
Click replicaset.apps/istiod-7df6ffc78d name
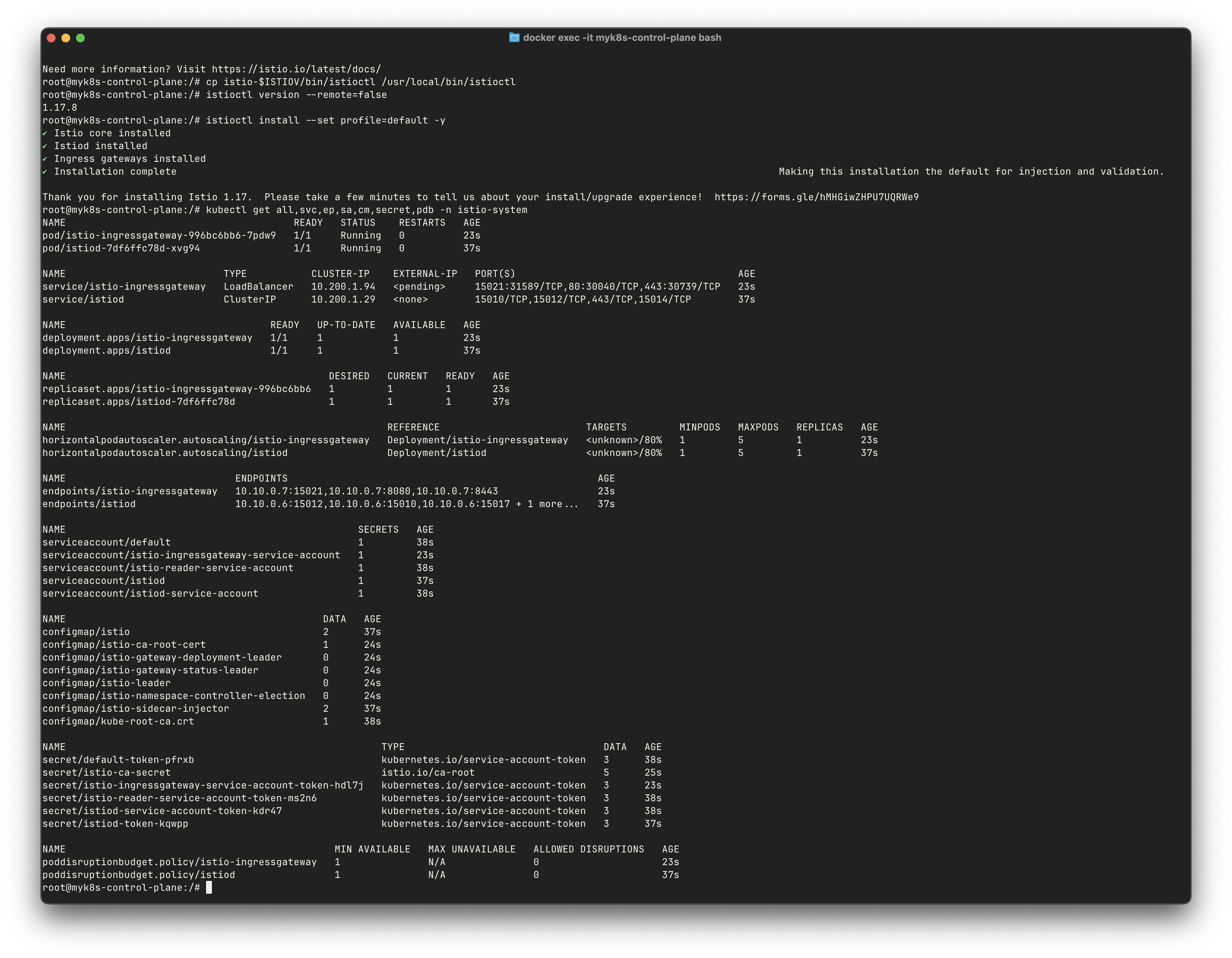tap(139, 402)
